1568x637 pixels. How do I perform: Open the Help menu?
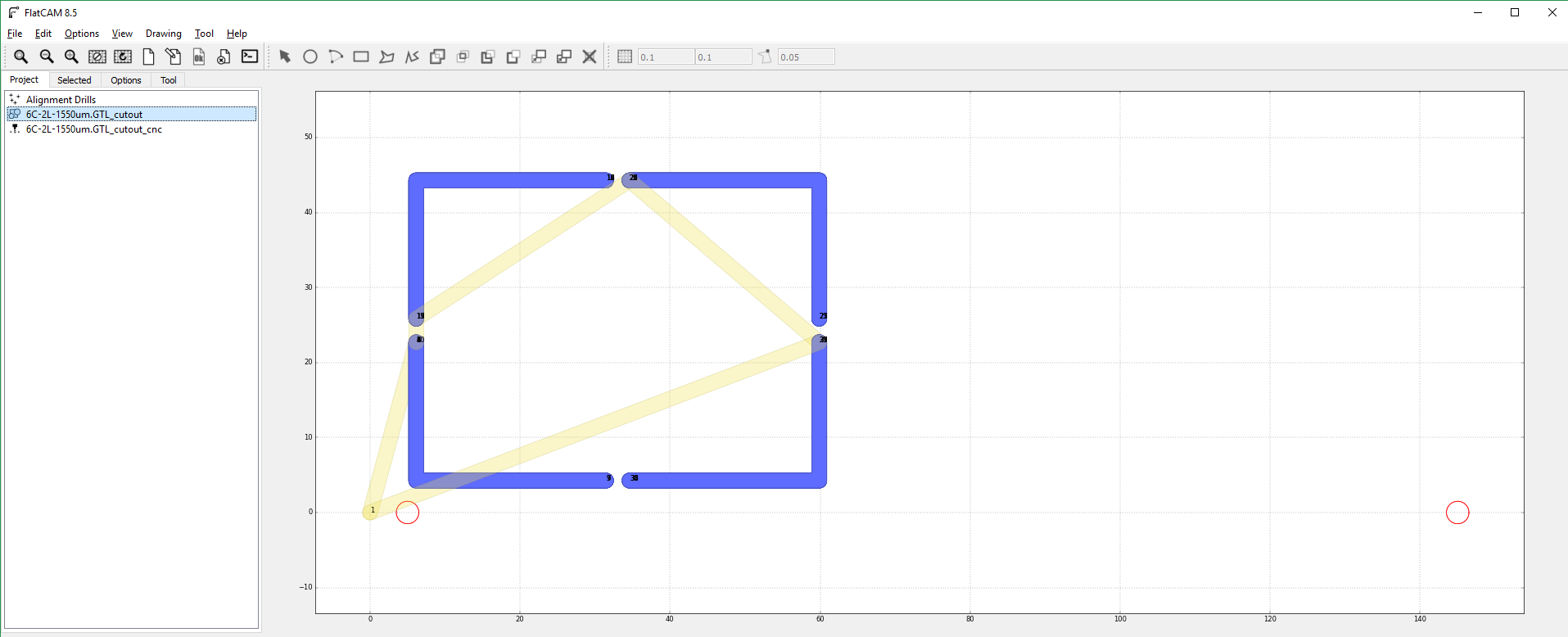click(237, 34)
